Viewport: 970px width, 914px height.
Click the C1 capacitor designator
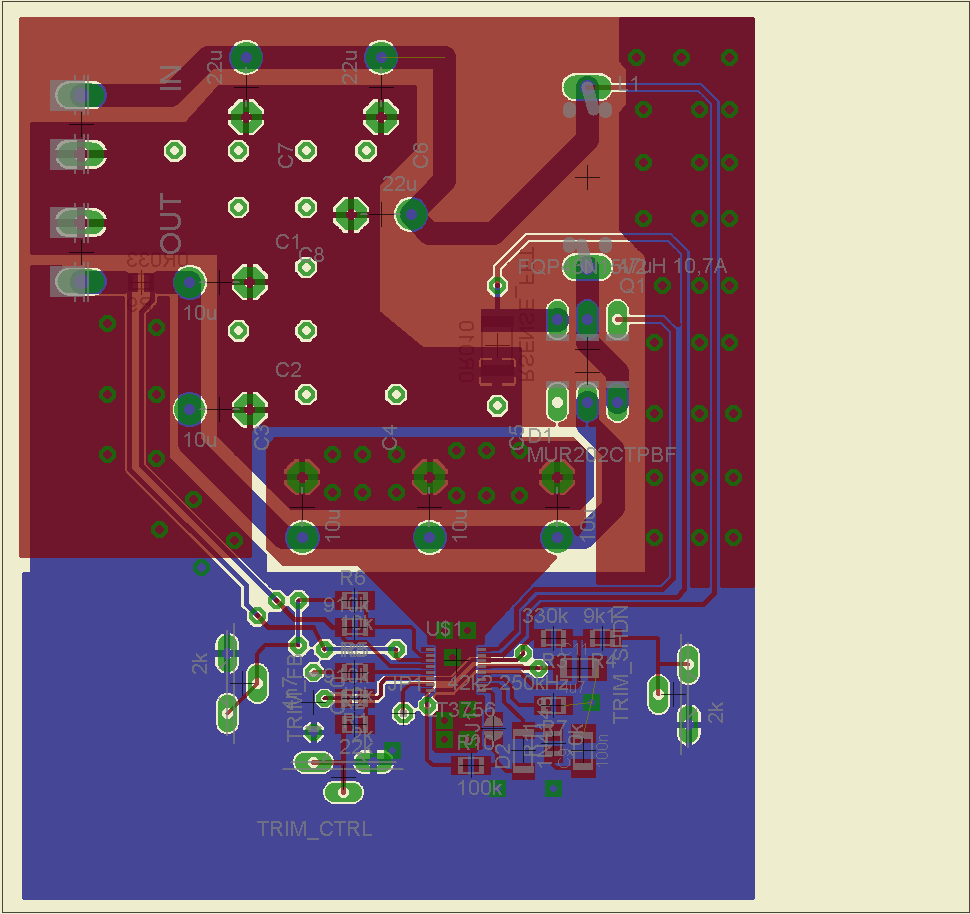pos(288,241)
